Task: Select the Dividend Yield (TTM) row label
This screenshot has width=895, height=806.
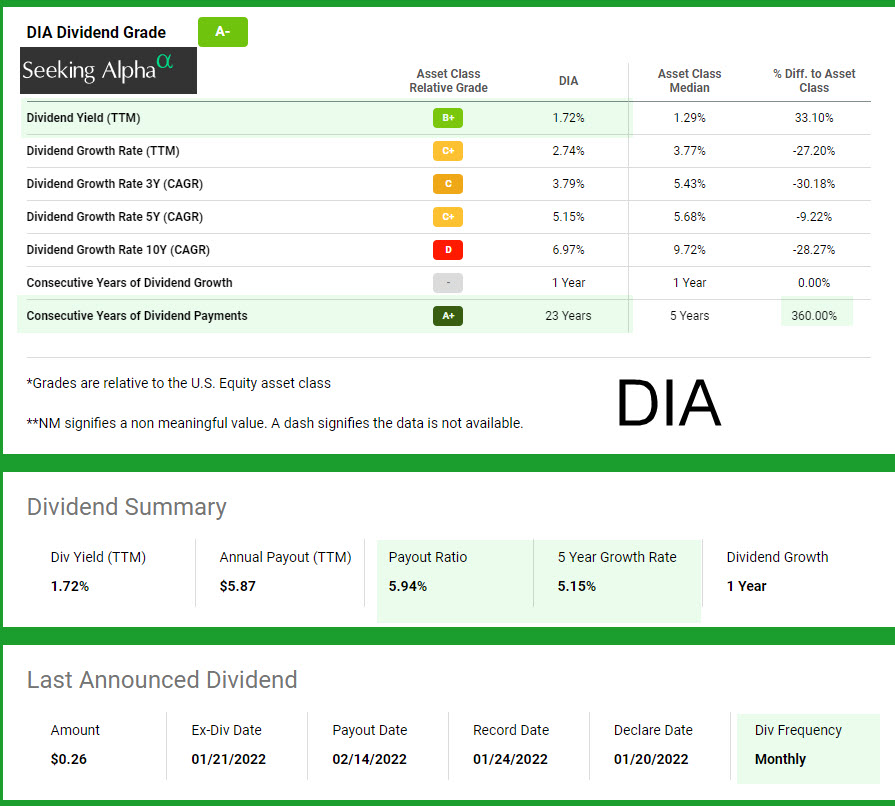Action: coord(83,118)
